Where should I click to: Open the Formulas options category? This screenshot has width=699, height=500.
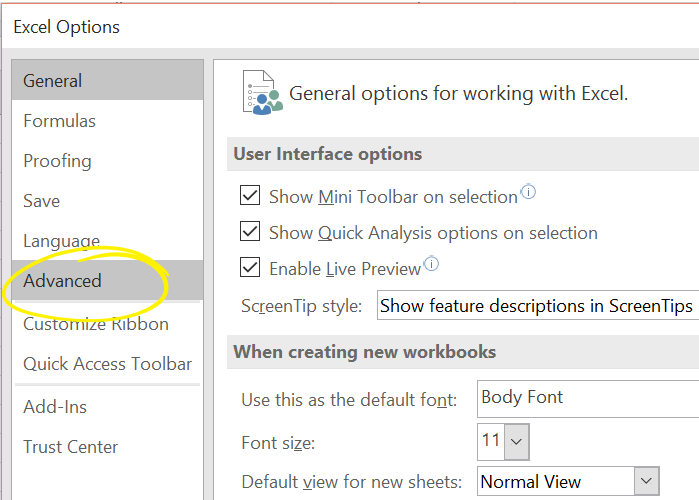tap(60, 121)
